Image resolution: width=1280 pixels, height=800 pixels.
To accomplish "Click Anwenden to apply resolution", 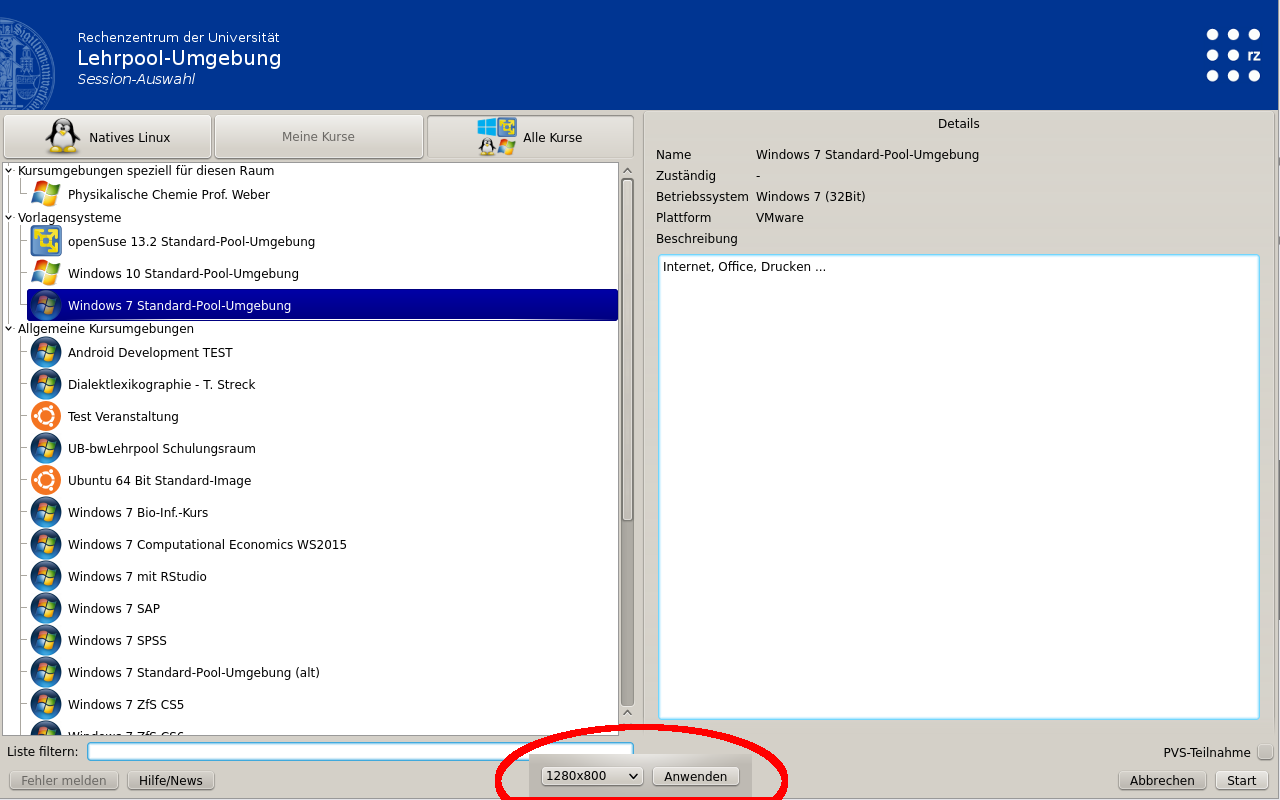I will (695, 776).
